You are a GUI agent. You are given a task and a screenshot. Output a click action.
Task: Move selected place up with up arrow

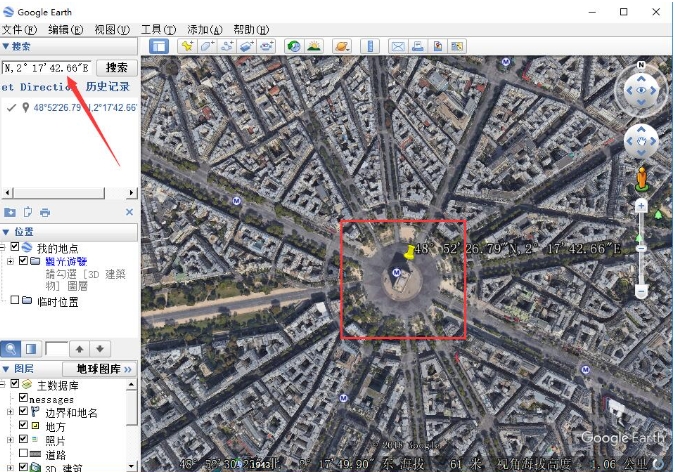(79, 349)
